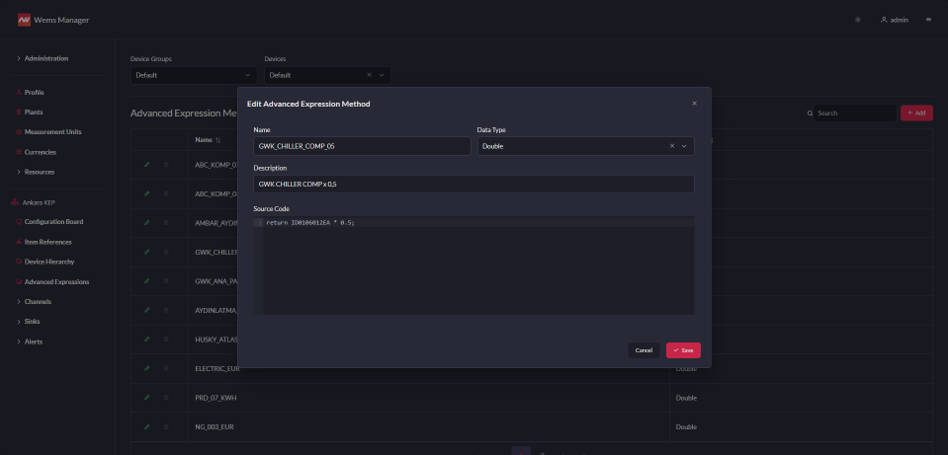
Task: Toggle the light/dark theme icon
Action: 857,20
